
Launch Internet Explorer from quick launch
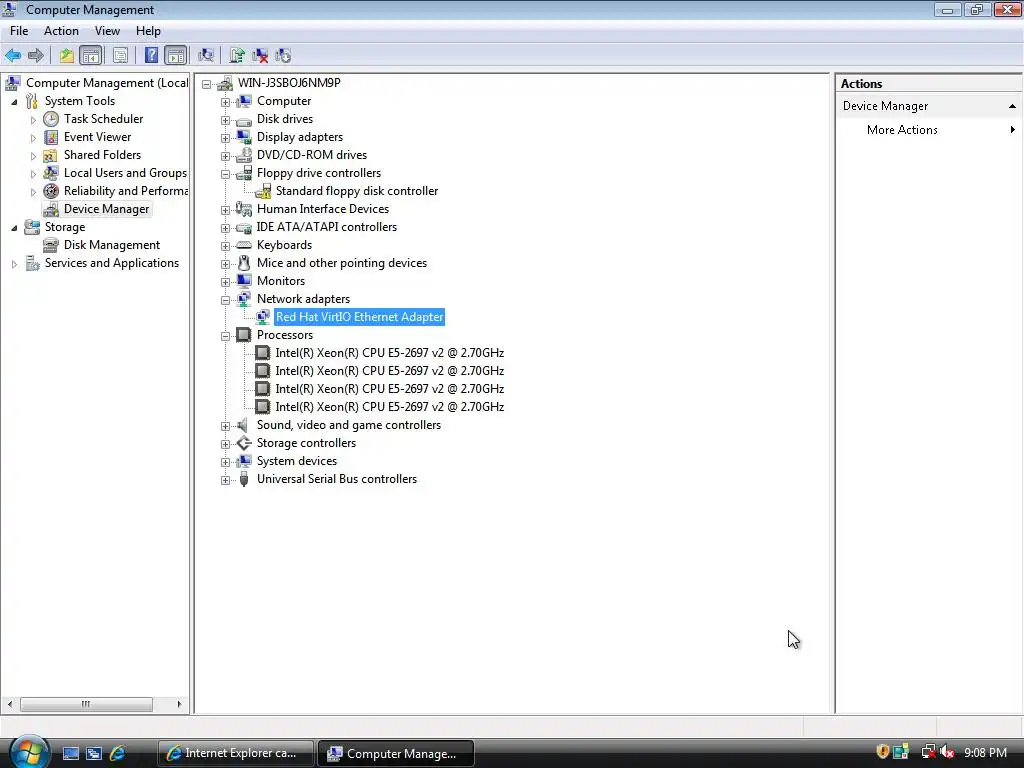point(118,753)
